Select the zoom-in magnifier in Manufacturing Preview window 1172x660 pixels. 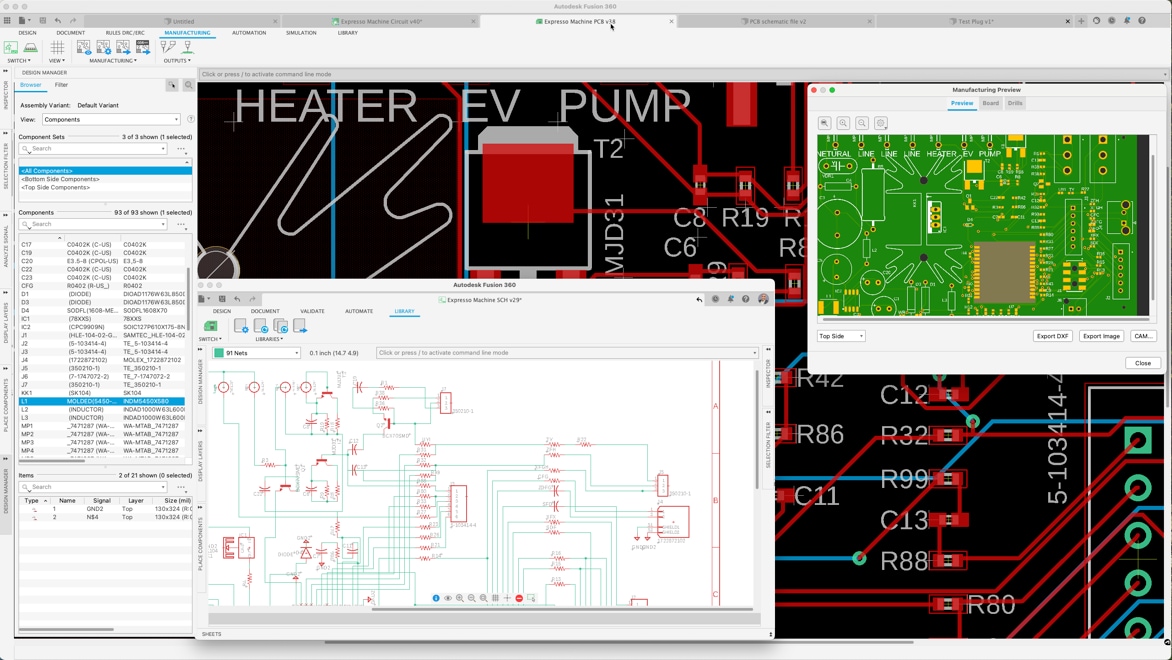(x=843, y=123)
